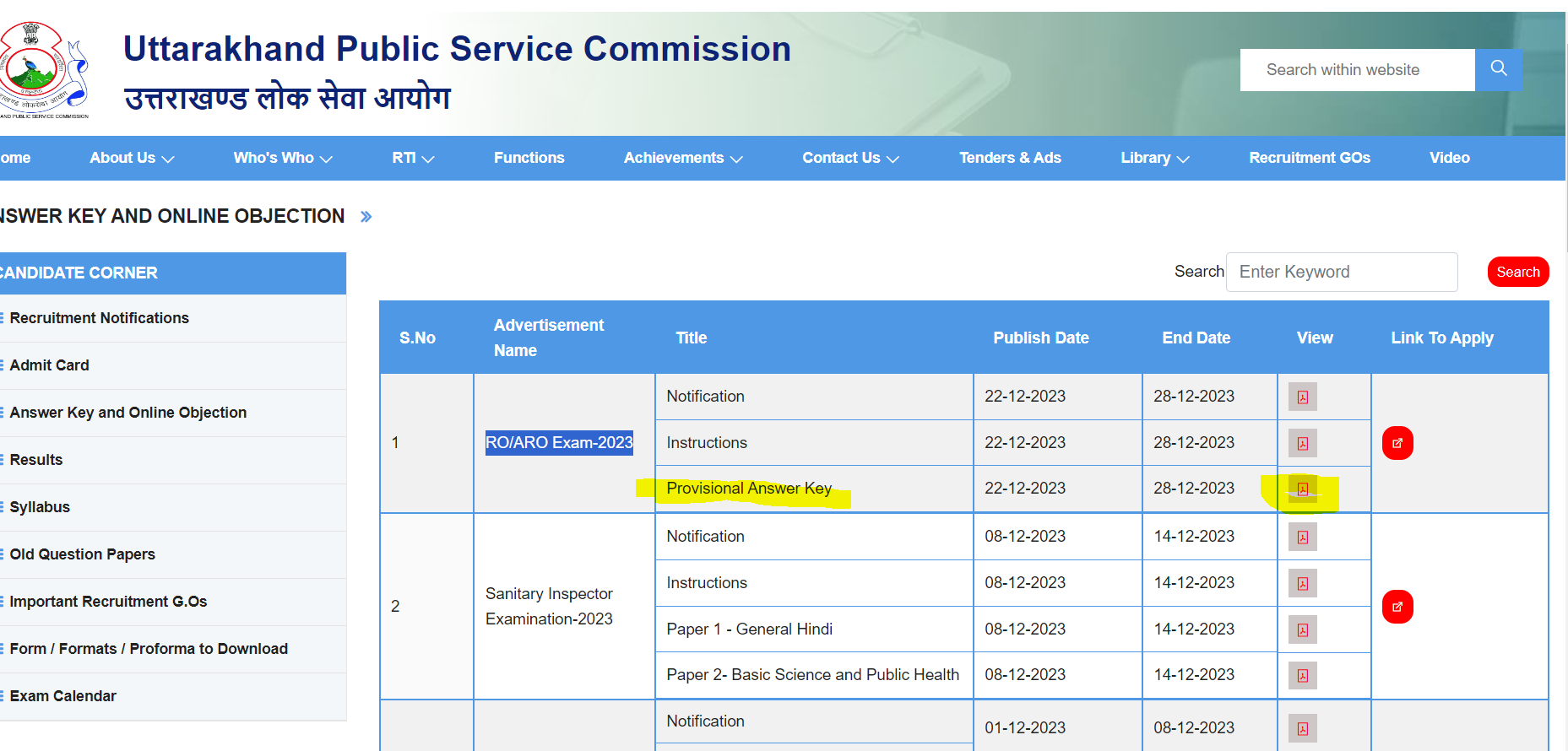Click the website search magnifier button
This screenshot has height=751, width=1568.
pyautogui.click(x=1499, y=69)
